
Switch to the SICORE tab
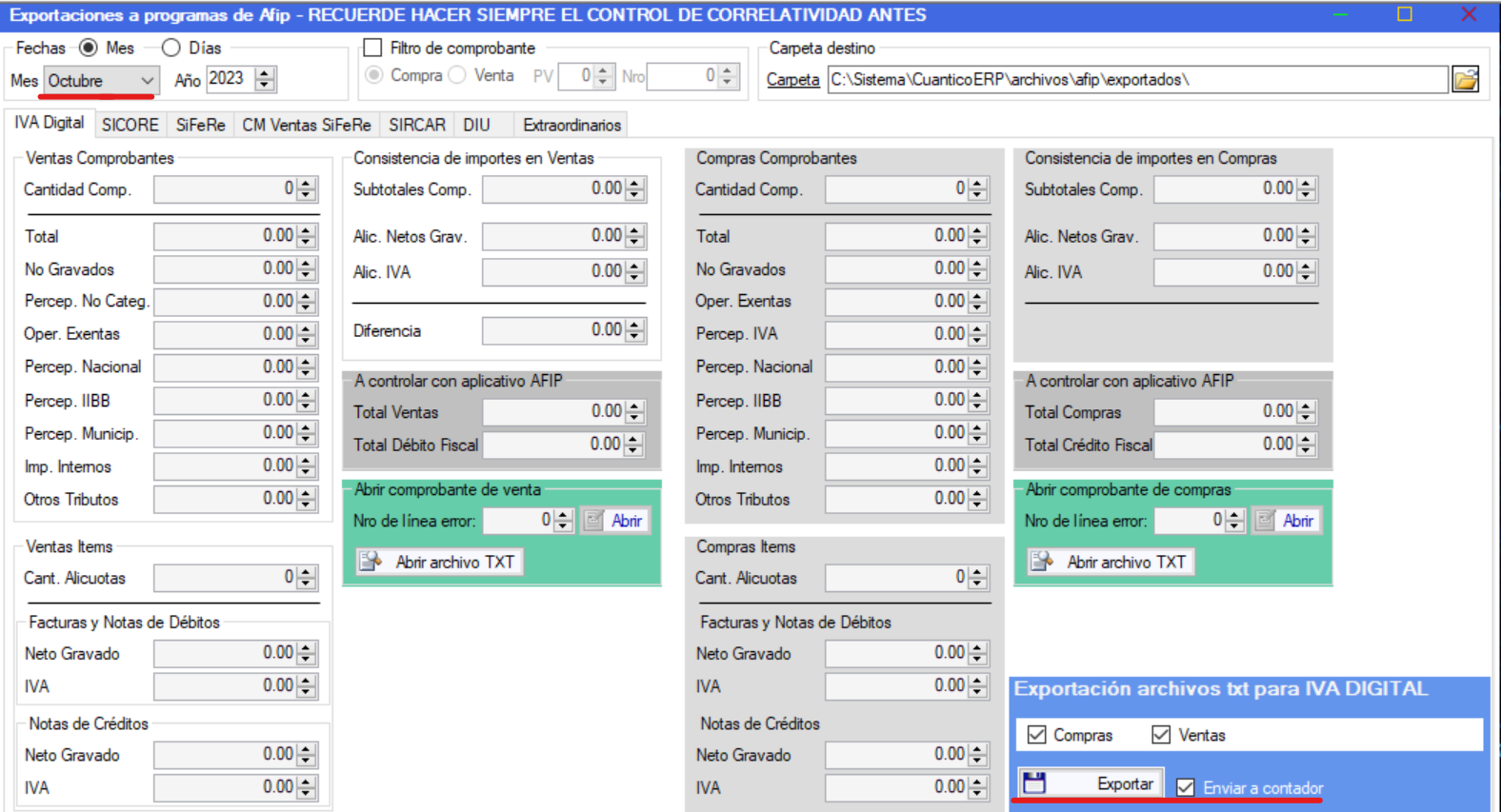pos(130,125)
